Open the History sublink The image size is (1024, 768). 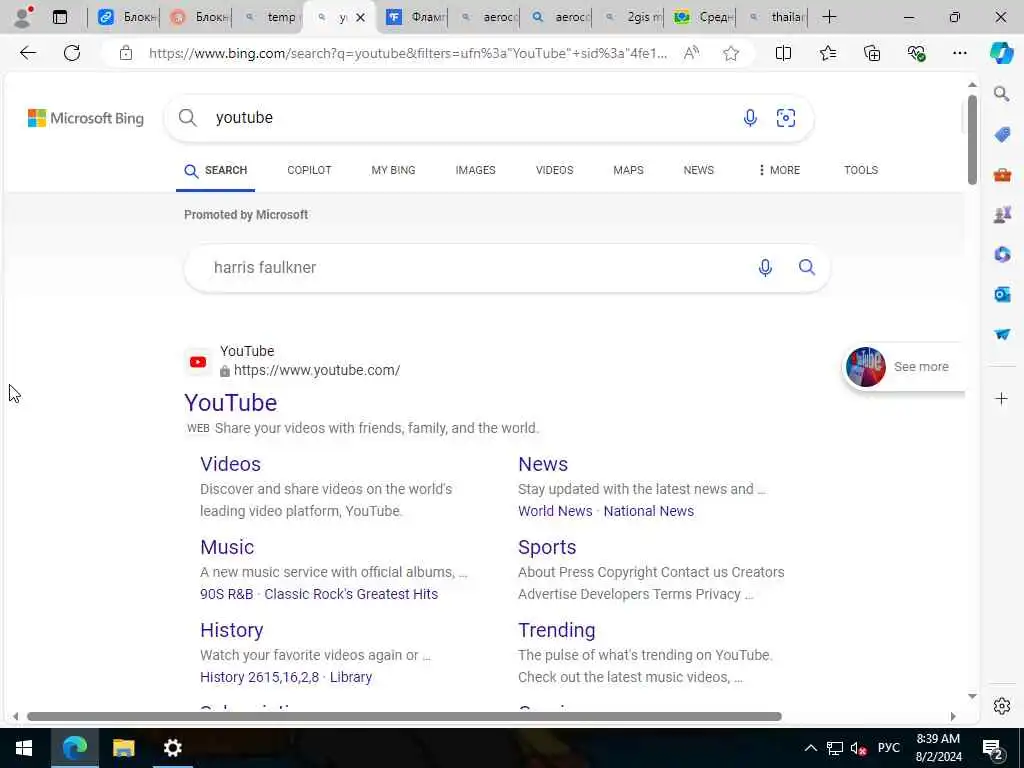232,630
